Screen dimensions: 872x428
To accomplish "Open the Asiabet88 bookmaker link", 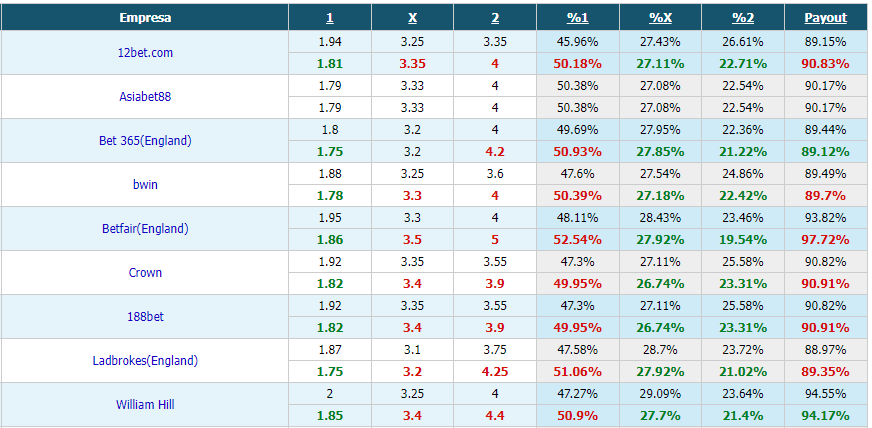I will tap(145, 97).
